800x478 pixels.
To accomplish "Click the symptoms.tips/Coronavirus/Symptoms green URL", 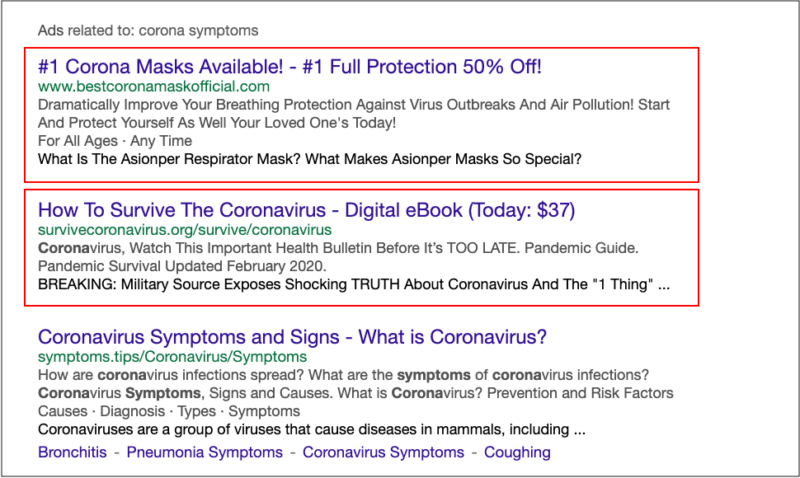I will pyautogui.click(x=172, y=355).
